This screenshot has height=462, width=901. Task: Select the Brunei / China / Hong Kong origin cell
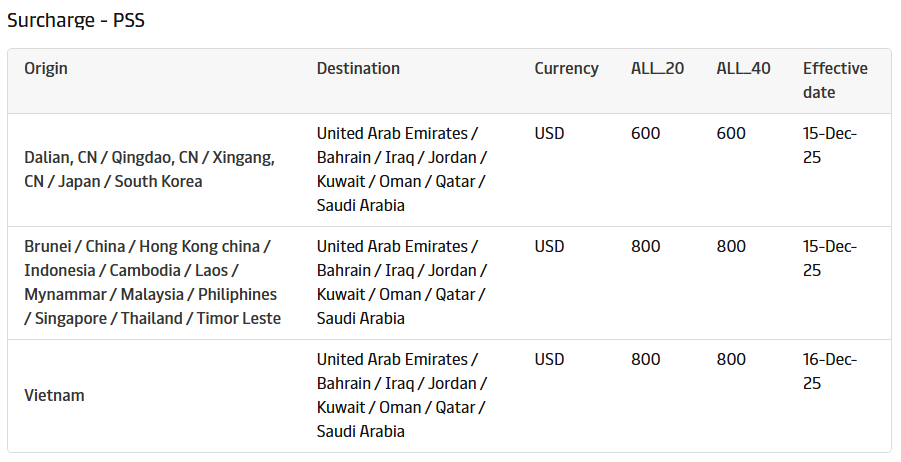152,282
